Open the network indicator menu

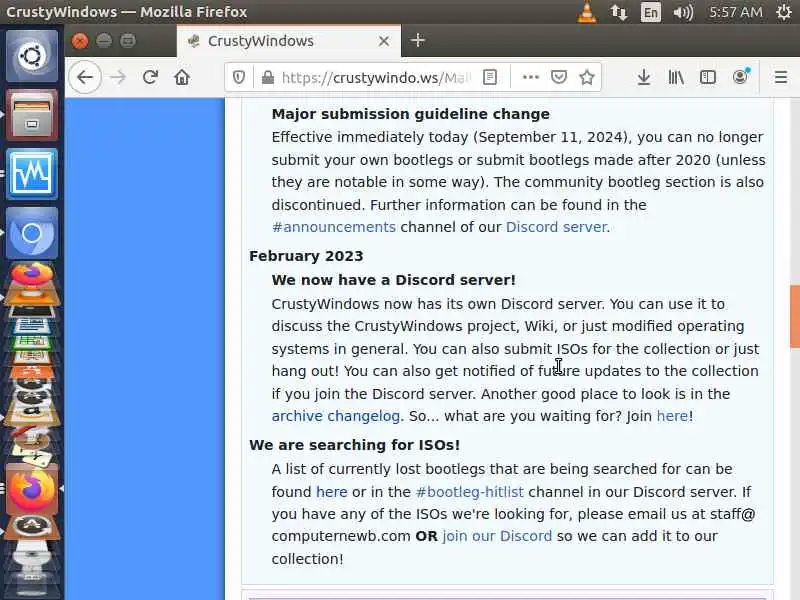pos(619,12)
